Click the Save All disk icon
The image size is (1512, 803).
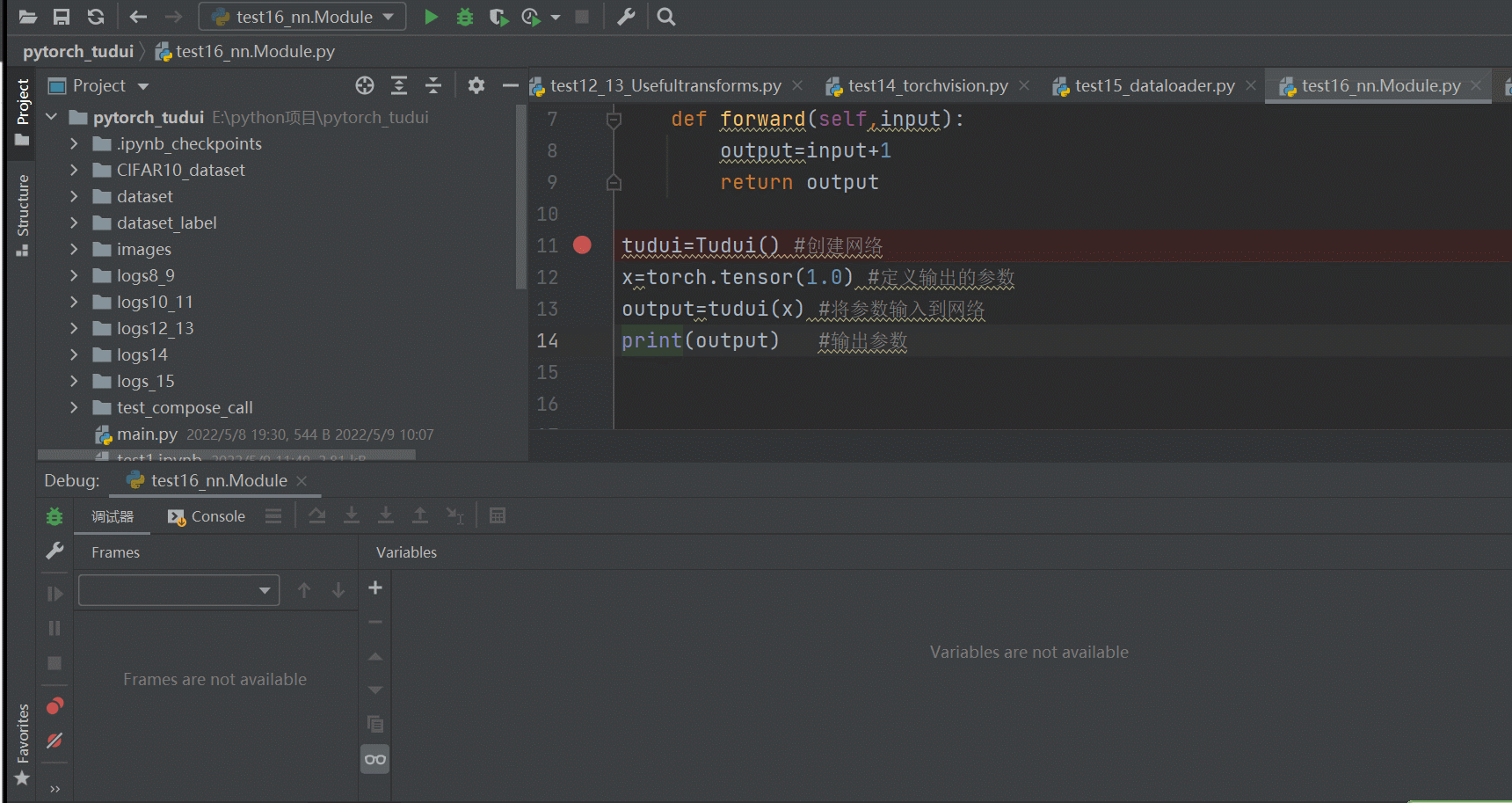coord(62,17)
